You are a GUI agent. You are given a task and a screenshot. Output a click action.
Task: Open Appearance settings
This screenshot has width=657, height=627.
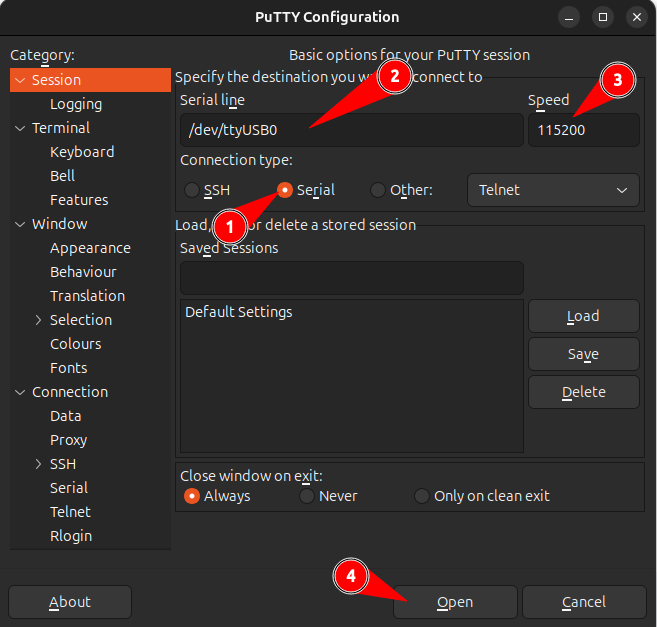click(x=91, y=248)
